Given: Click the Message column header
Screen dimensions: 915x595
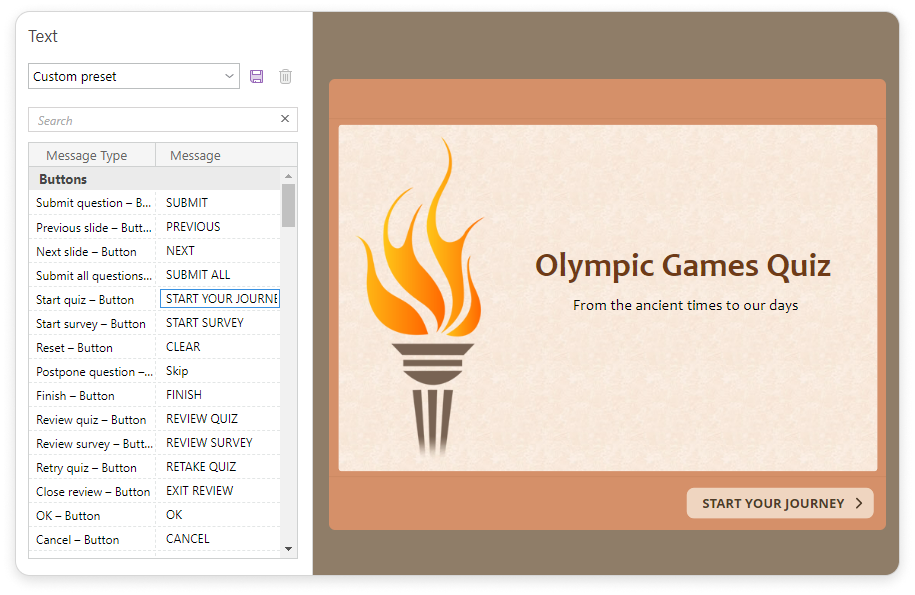Looking at the screenshot, I should point(196,155).
